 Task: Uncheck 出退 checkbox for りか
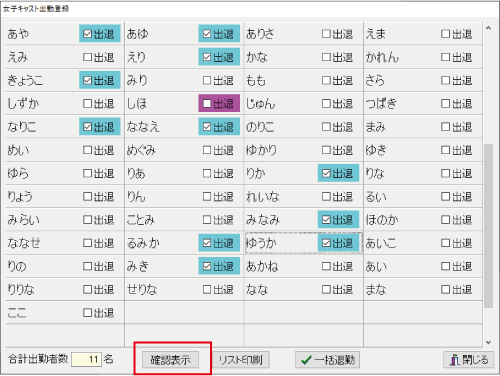[326, 173]
